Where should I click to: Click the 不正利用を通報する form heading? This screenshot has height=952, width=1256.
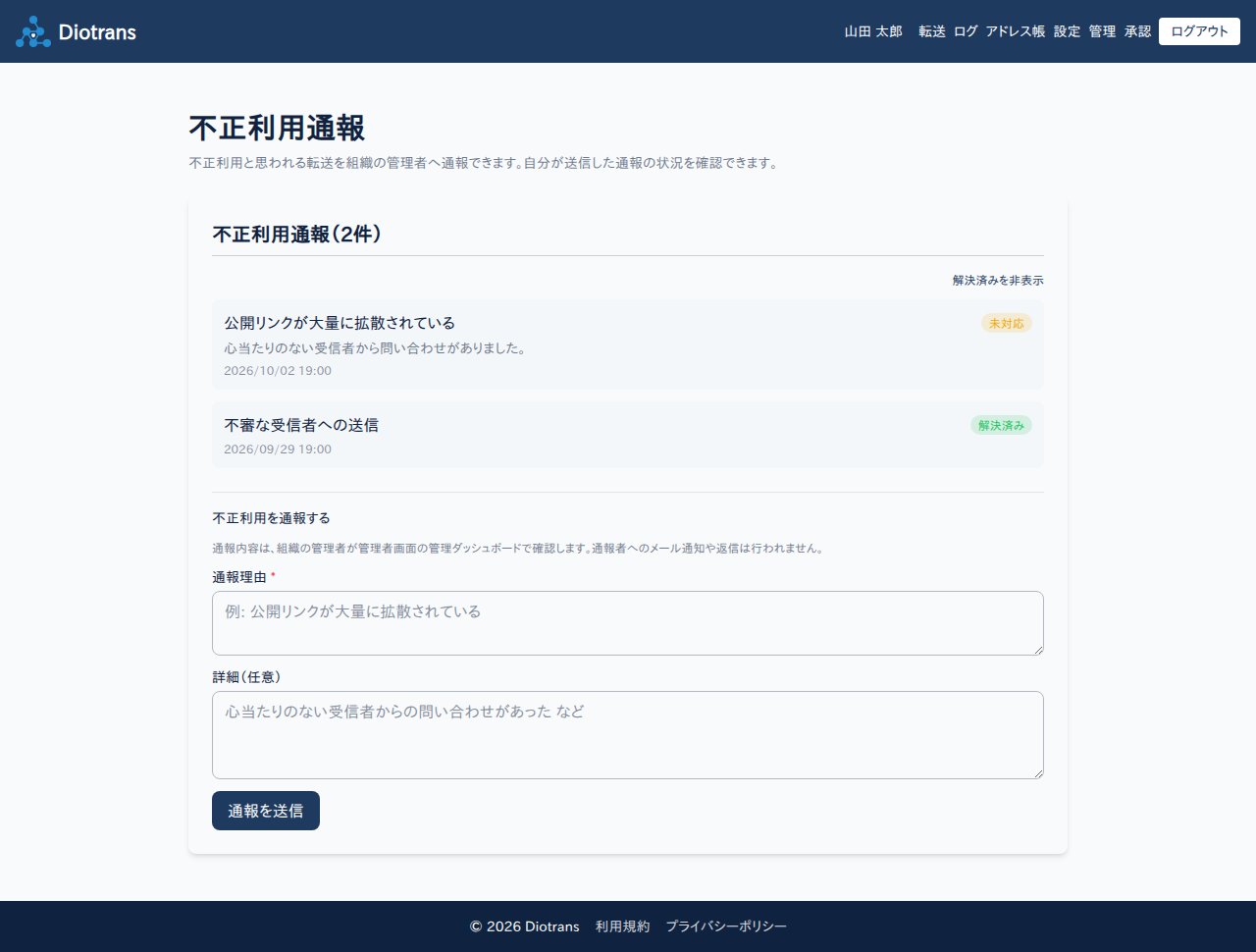point(271,518)
